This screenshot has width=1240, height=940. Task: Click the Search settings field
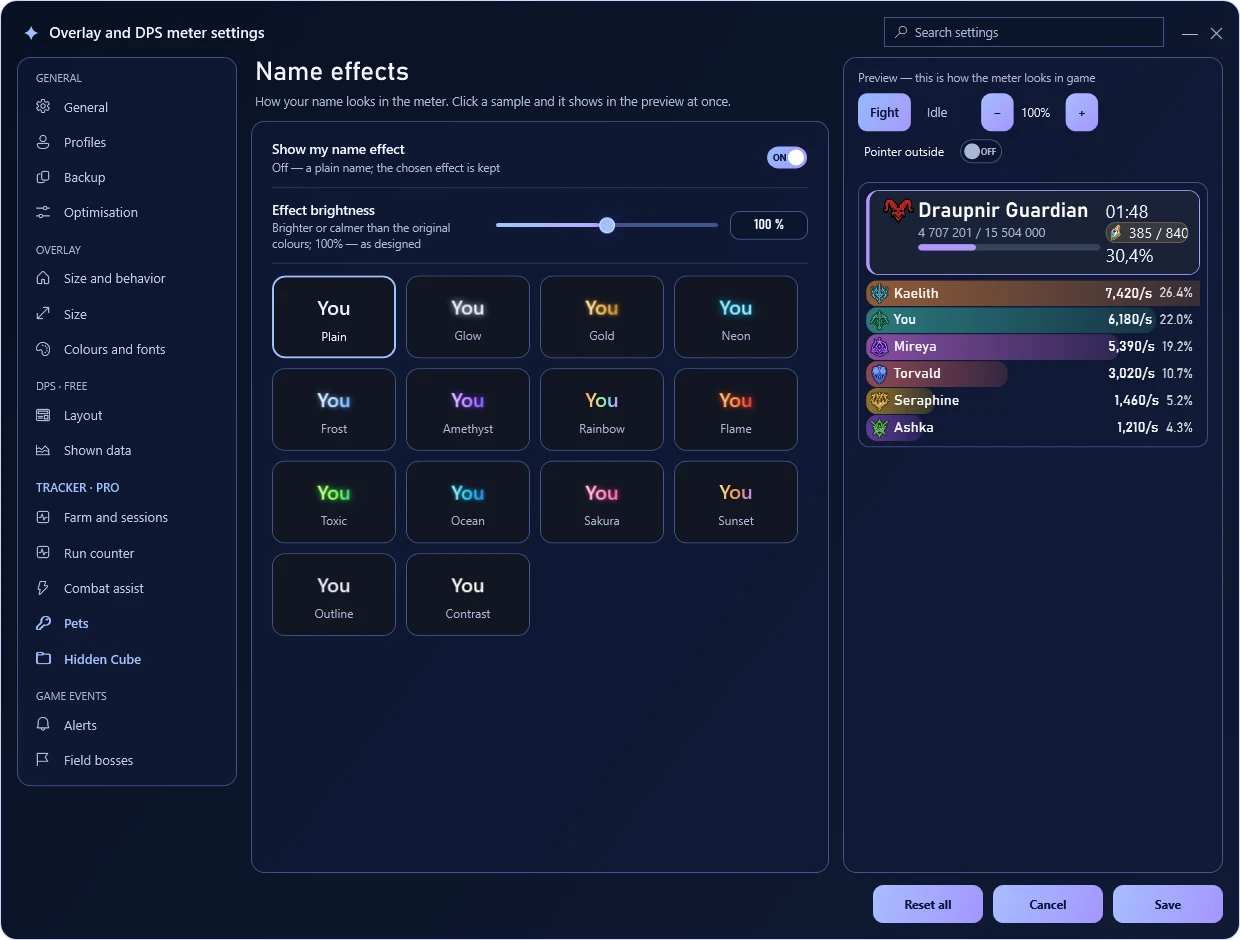[1024, 32]
